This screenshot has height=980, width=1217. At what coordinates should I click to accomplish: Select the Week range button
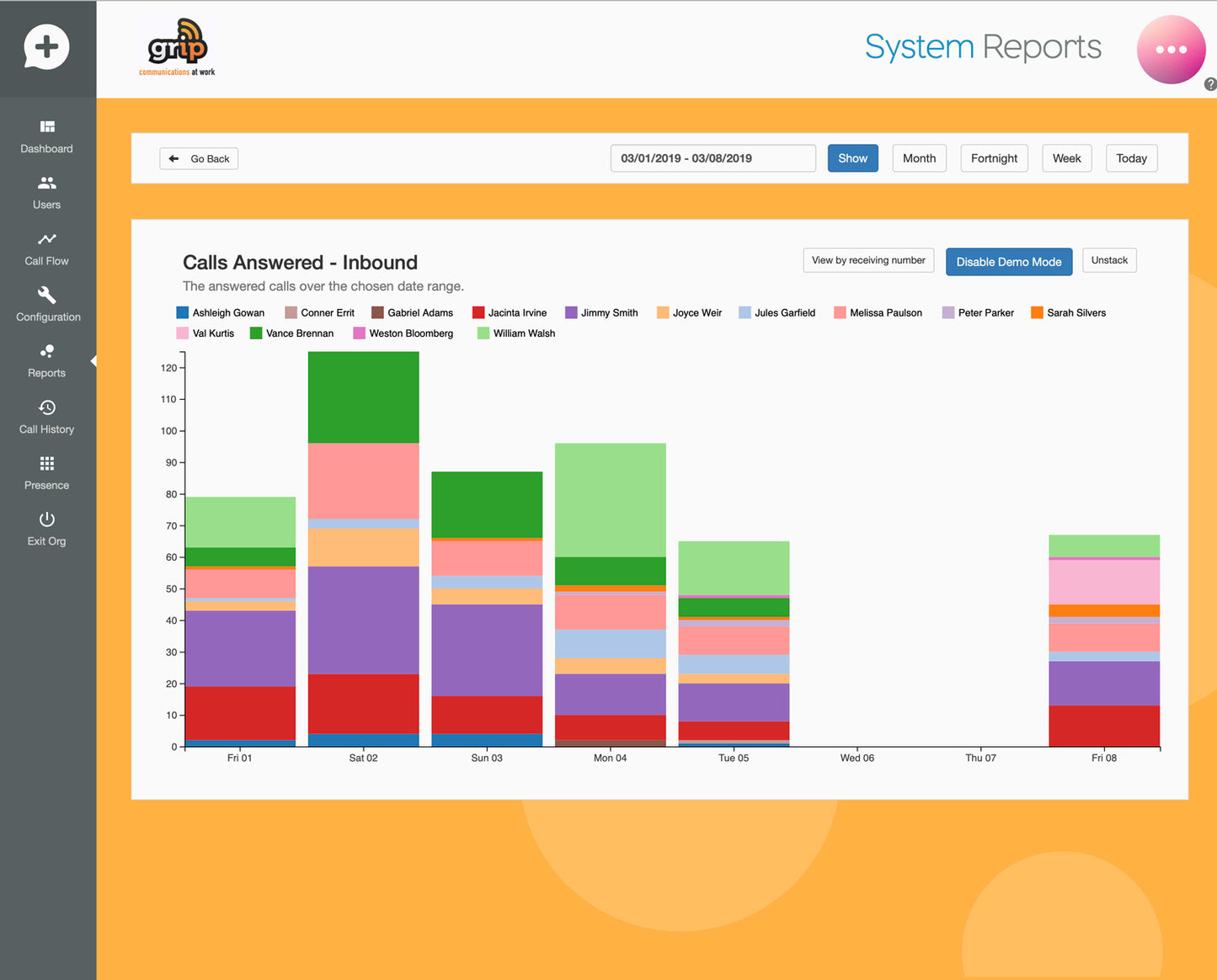click(x=1066, y=158)
